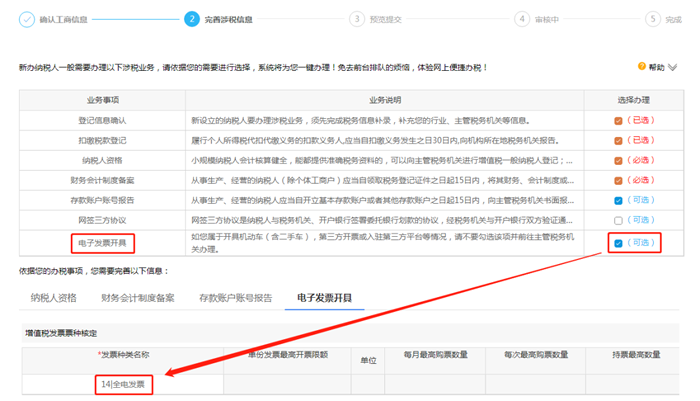
Task: Uncheck the 电子发票开具 checkbox
Action: click(x=619, y=243)
